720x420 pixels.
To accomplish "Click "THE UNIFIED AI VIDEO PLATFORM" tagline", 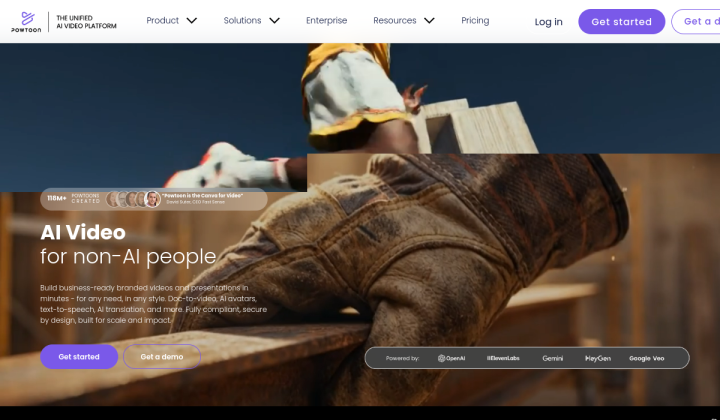I will [86, 22].
